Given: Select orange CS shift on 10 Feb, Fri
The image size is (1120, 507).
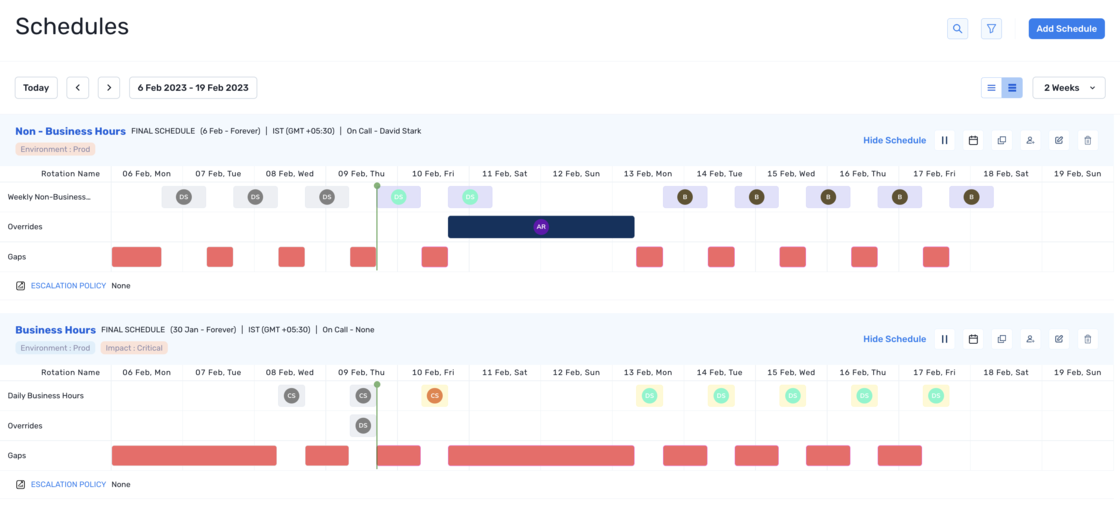Looking at the screenshot, I should tap(434, 396).
